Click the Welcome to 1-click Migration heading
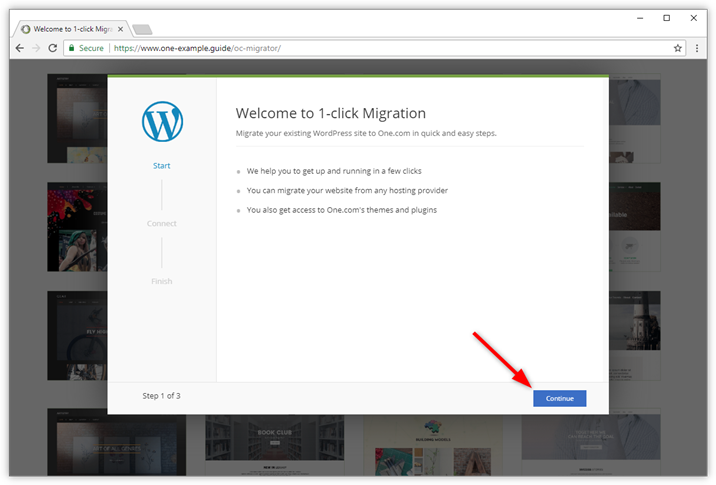Image resolution: width=716 pixels, height=485 pixels. [331, 113]
